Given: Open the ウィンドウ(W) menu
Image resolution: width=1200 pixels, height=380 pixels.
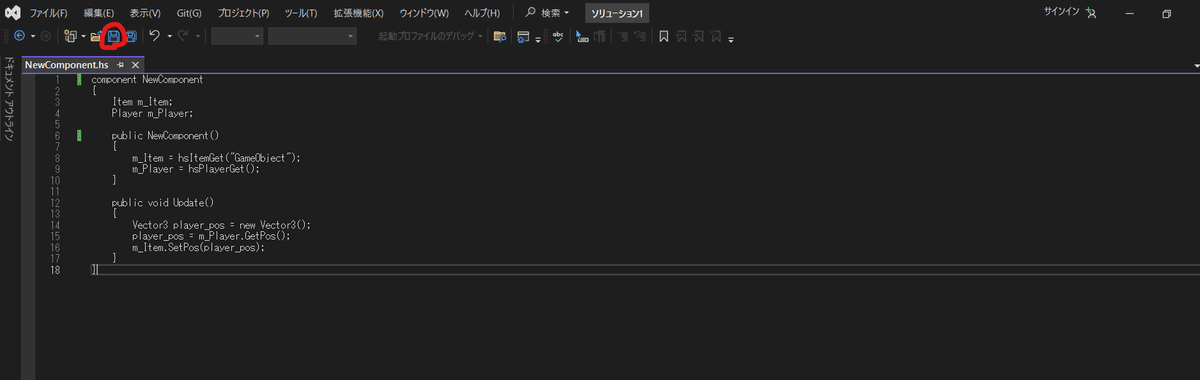Looking at the screenshot, I should (424, 14).
